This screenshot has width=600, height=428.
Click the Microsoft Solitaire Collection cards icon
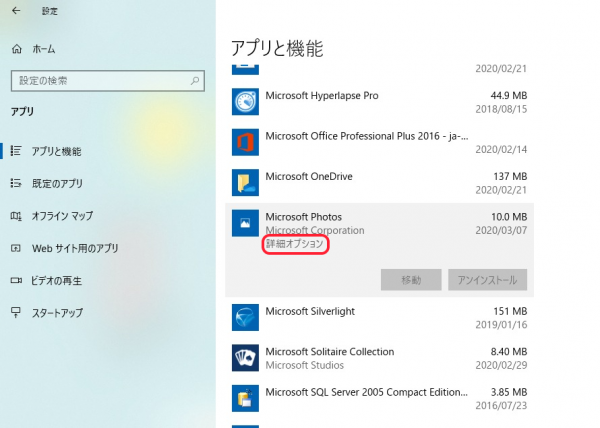pyautogui.click(x=245, y=358)
